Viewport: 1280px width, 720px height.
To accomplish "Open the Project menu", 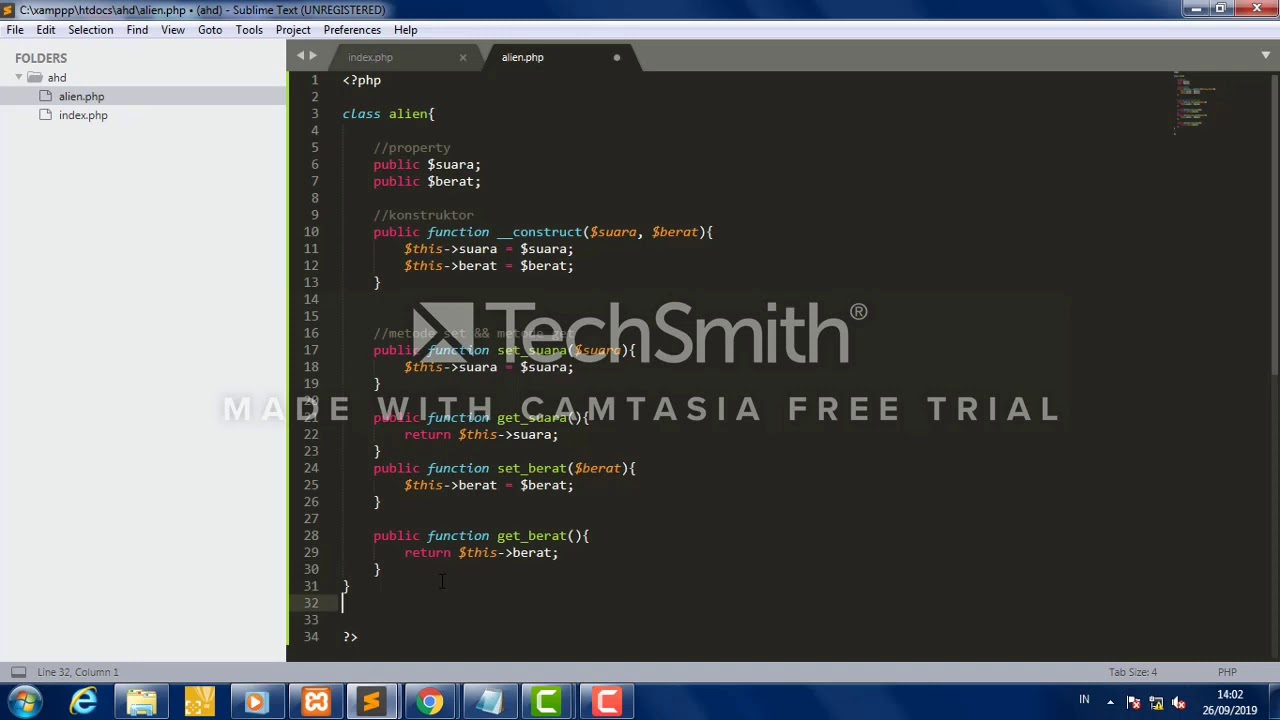I will click(293, 30).
